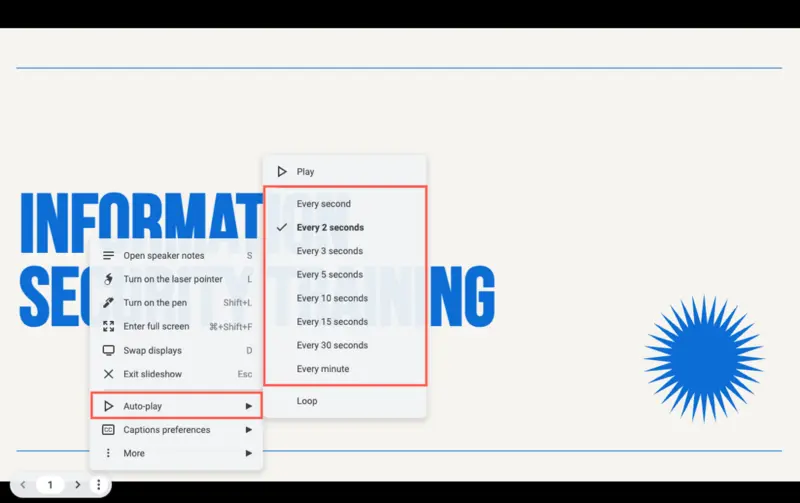Image resolution: width=800 pixels, height=503 pixels.
Task: Click Play label in auto-play submenu
Action: (x=305, y=172)
